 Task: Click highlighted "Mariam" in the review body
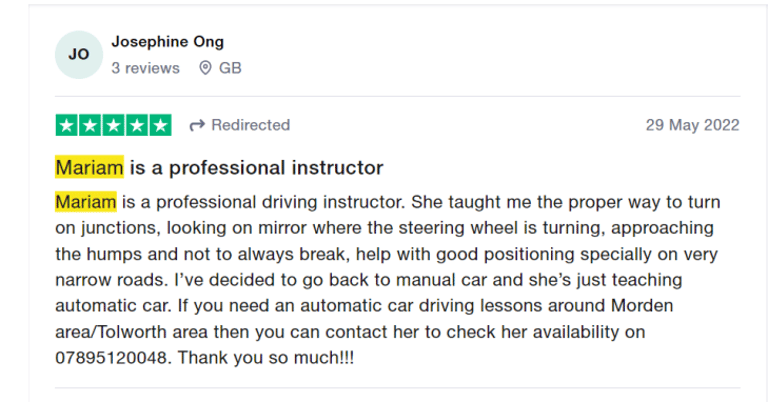pos(86,202)
